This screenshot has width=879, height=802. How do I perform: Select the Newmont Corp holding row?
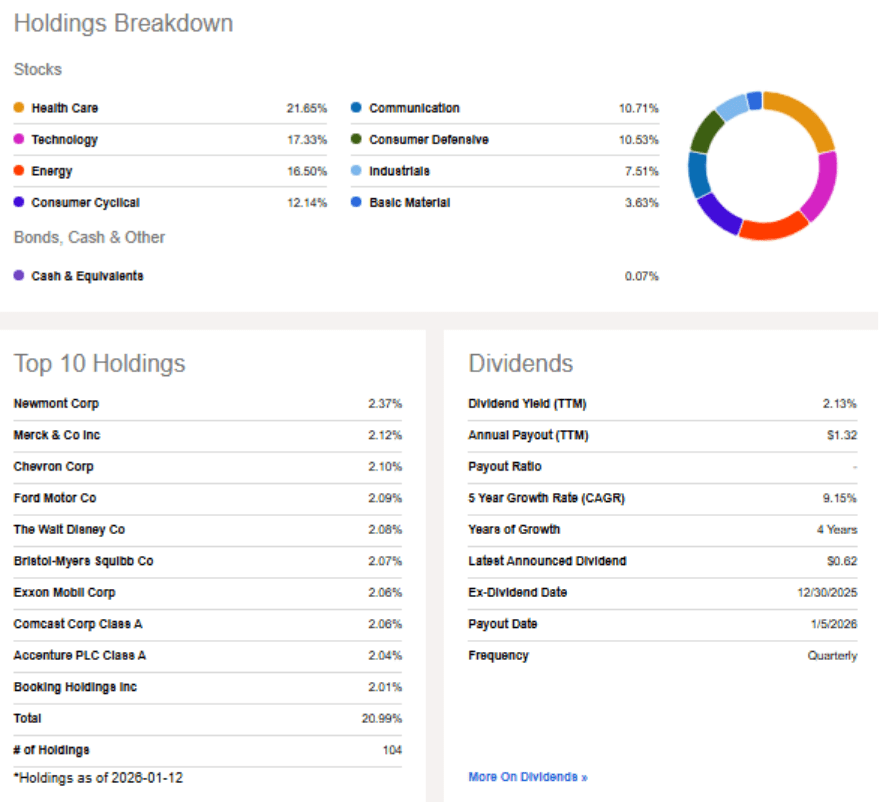click(x=207, y=404)
